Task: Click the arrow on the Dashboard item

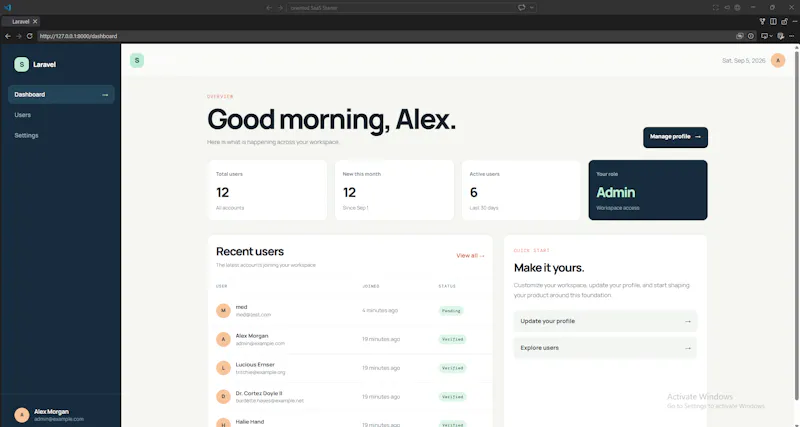Action: (105, 95)
